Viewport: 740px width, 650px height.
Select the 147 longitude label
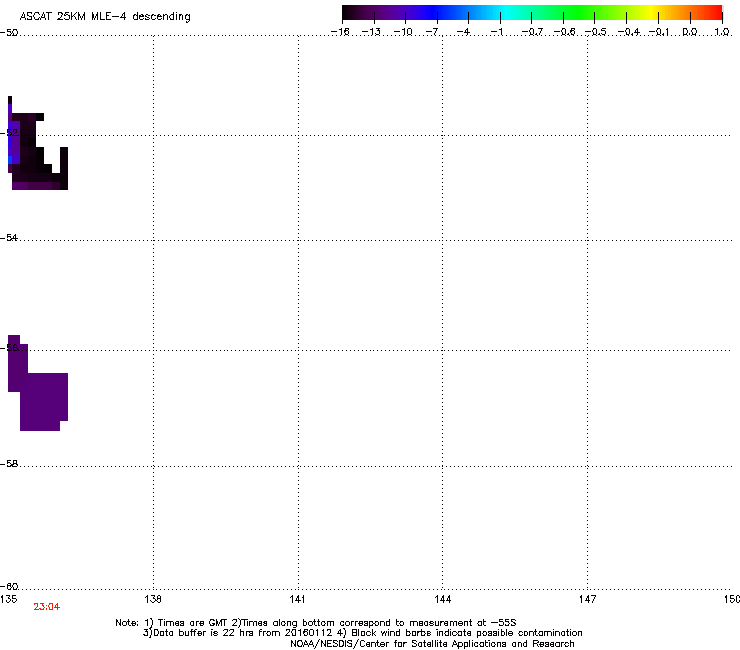tap(587, 599)
